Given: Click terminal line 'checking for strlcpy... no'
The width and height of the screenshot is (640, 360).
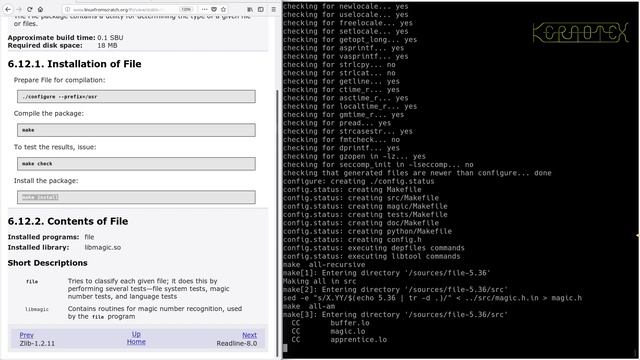Looking at the screenshot, I should [x=339, y=64].
